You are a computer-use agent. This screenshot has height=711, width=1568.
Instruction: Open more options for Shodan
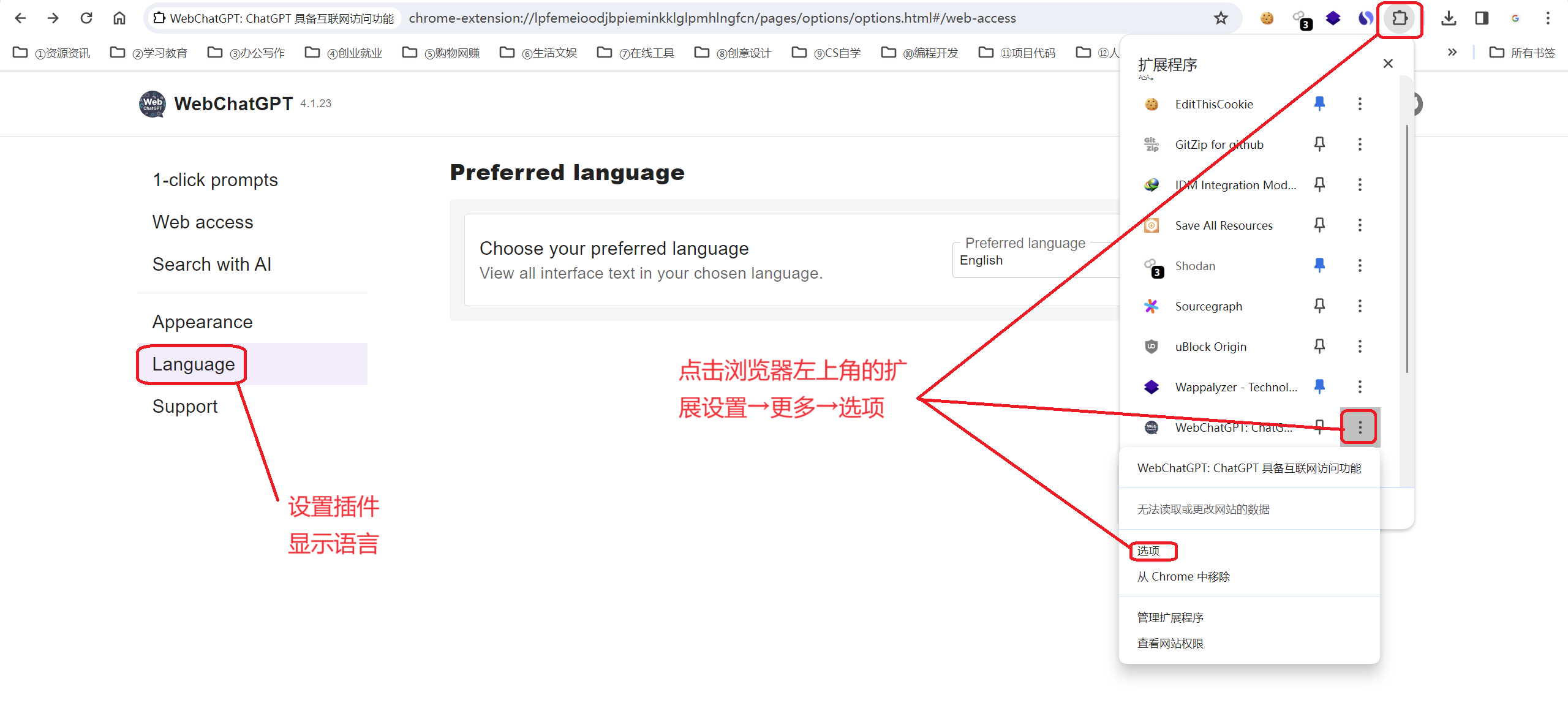[1360, 265]
